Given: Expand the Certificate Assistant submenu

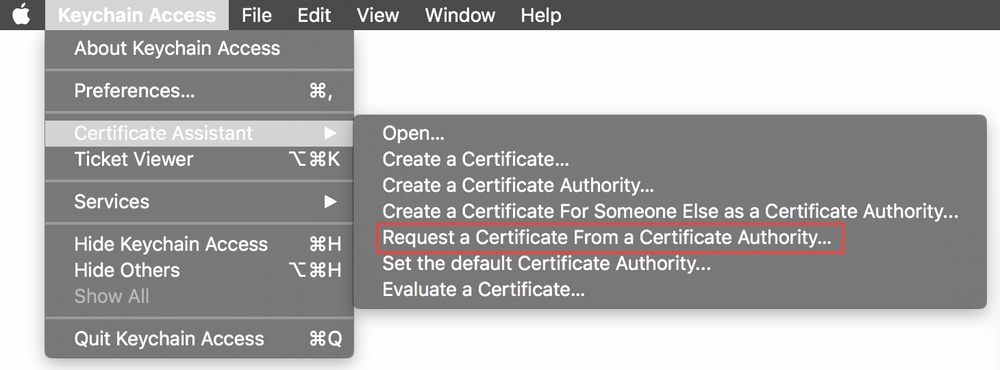Looking at the screenshot, I should coord(199,133).
